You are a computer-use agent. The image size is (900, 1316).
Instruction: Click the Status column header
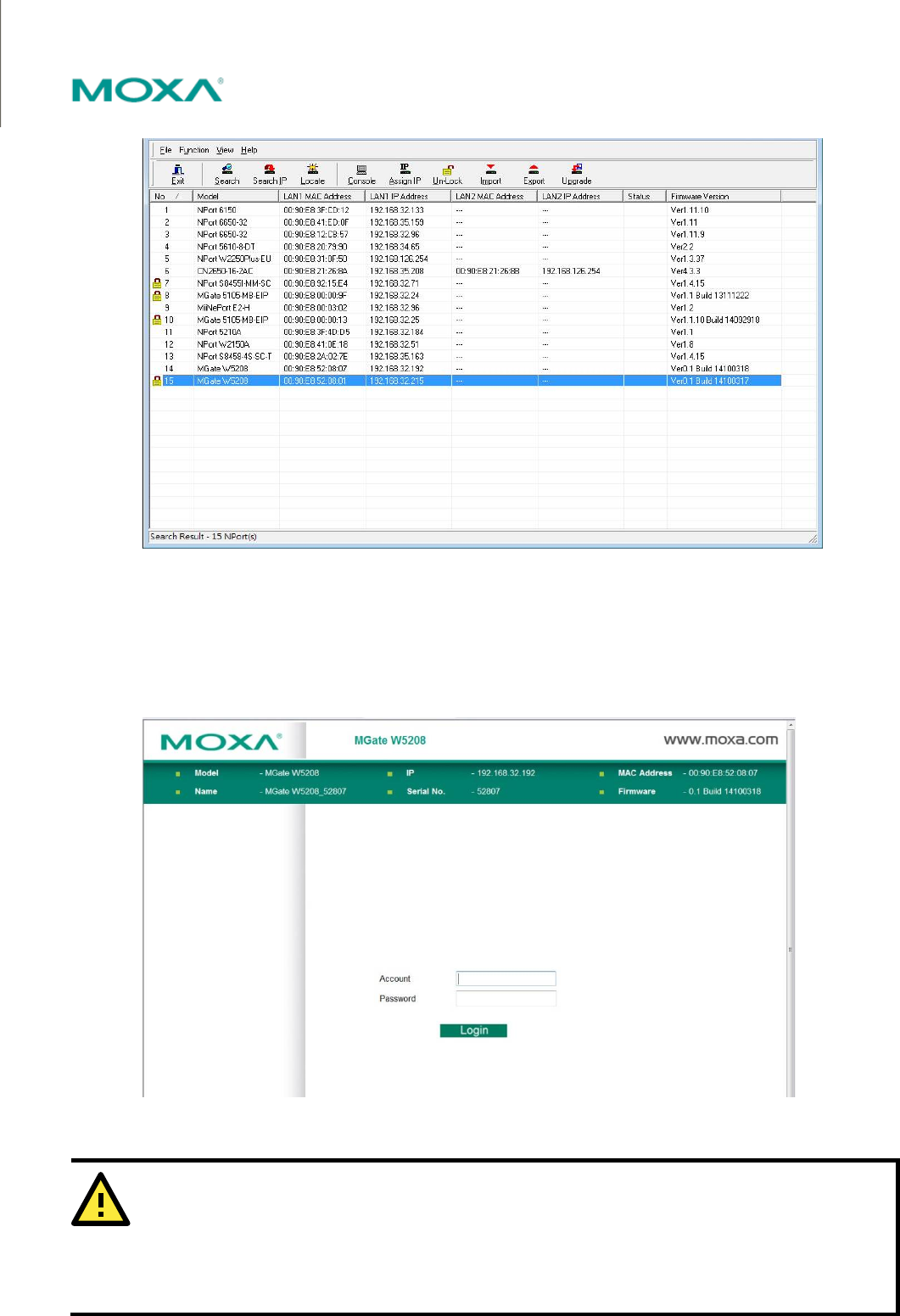[646, 196]
